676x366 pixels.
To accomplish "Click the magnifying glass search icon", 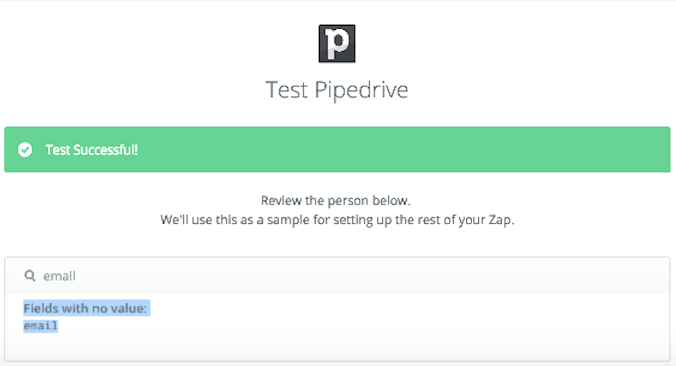I will tap(30, 275).
